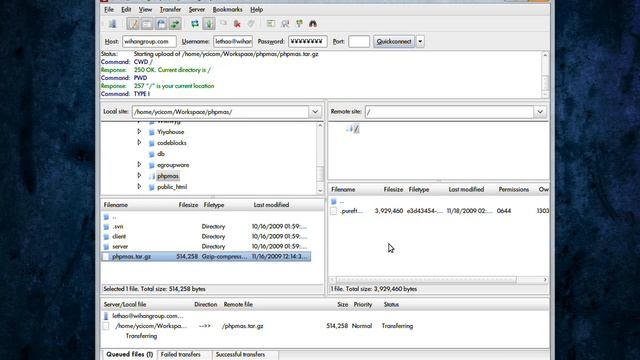Open the Edit menu

point(126,9)
